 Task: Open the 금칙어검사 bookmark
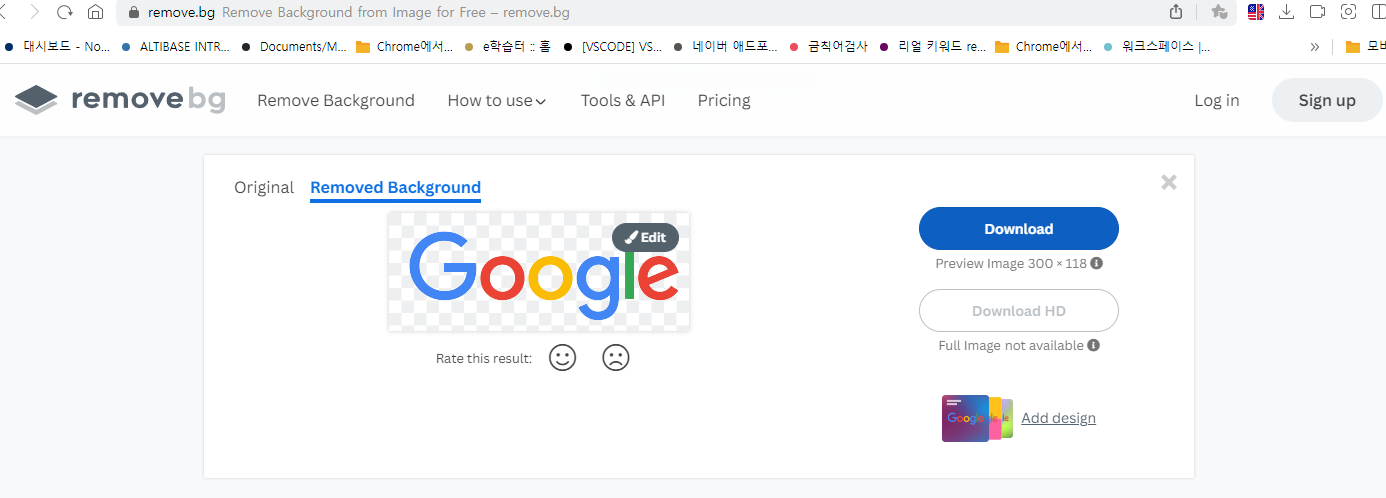click(829, 46)
